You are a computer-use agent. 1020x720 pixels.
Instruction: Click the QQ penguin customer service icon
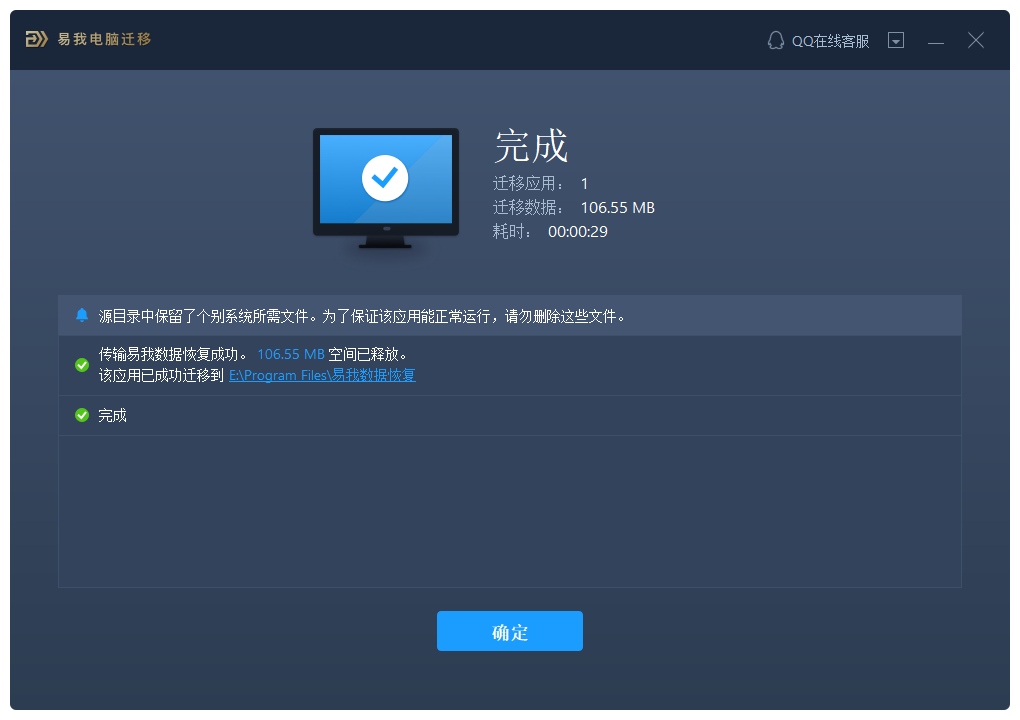775,40
